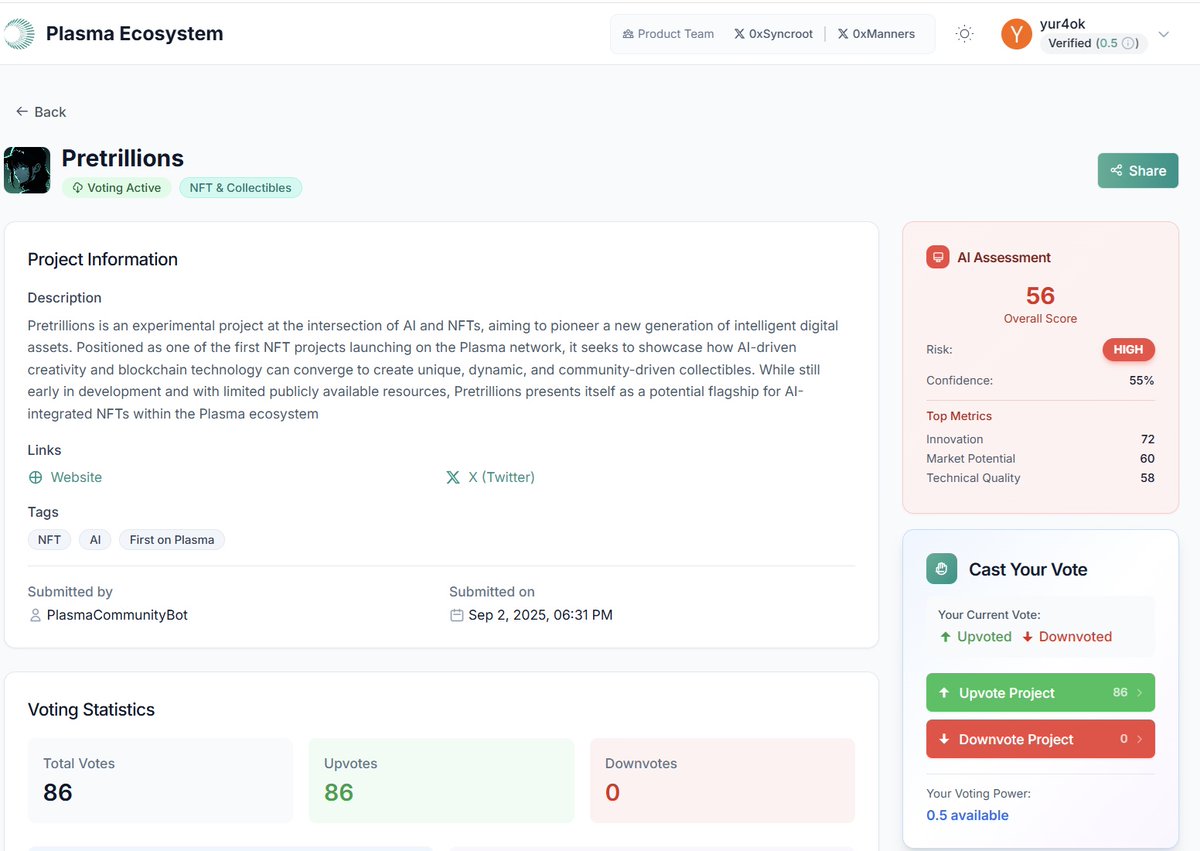Open 0xManners X profile link
Viewport: 1200px width, 851px height.
click(x=876, y=34)
